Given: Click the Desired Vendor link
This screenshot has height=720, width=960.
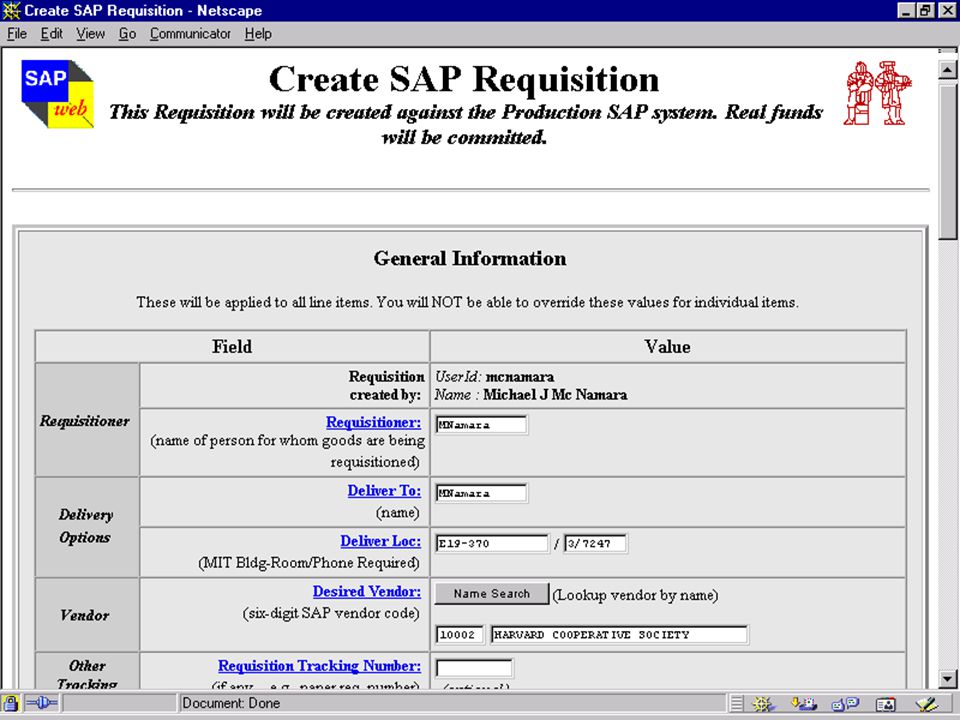Looking at the screenshot, I should (367, 591).
